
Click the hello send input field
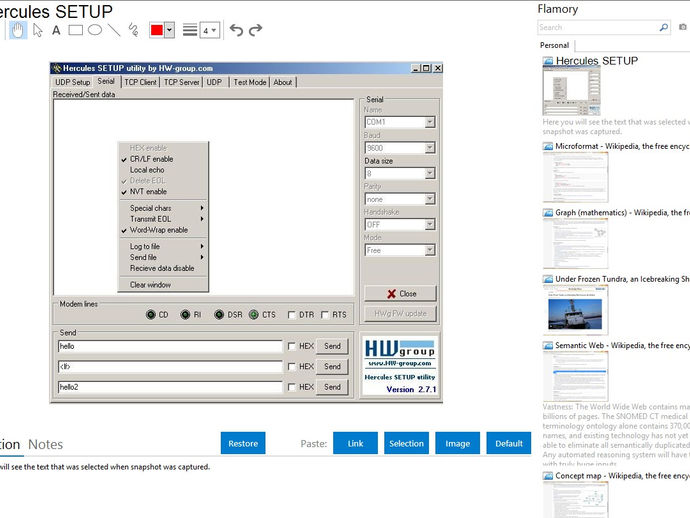click(x=170, y=346)
